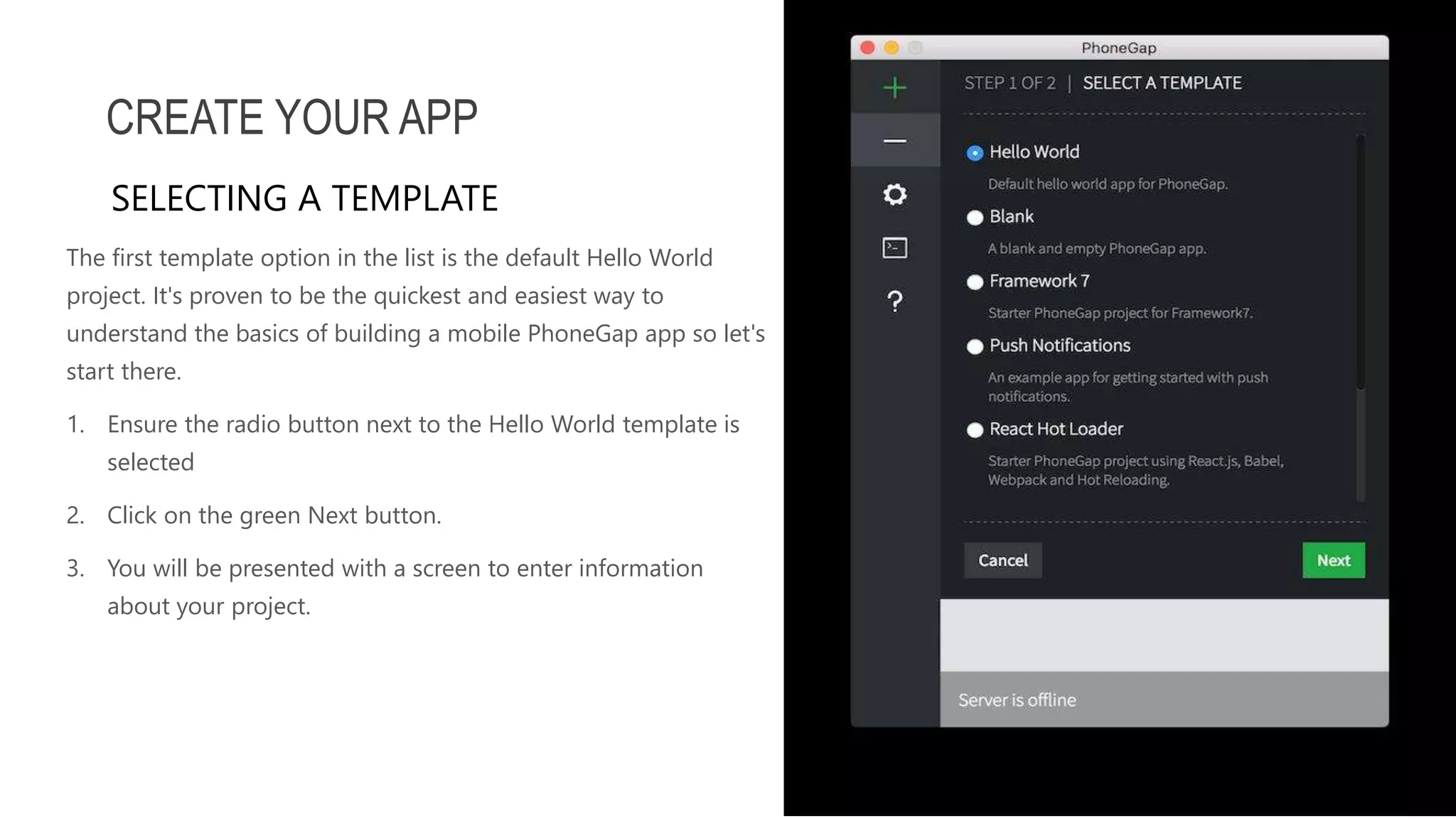Screen dimensions: 1456x819
Task: Open settings via the gear icon
Action: (x=894, y=194)
